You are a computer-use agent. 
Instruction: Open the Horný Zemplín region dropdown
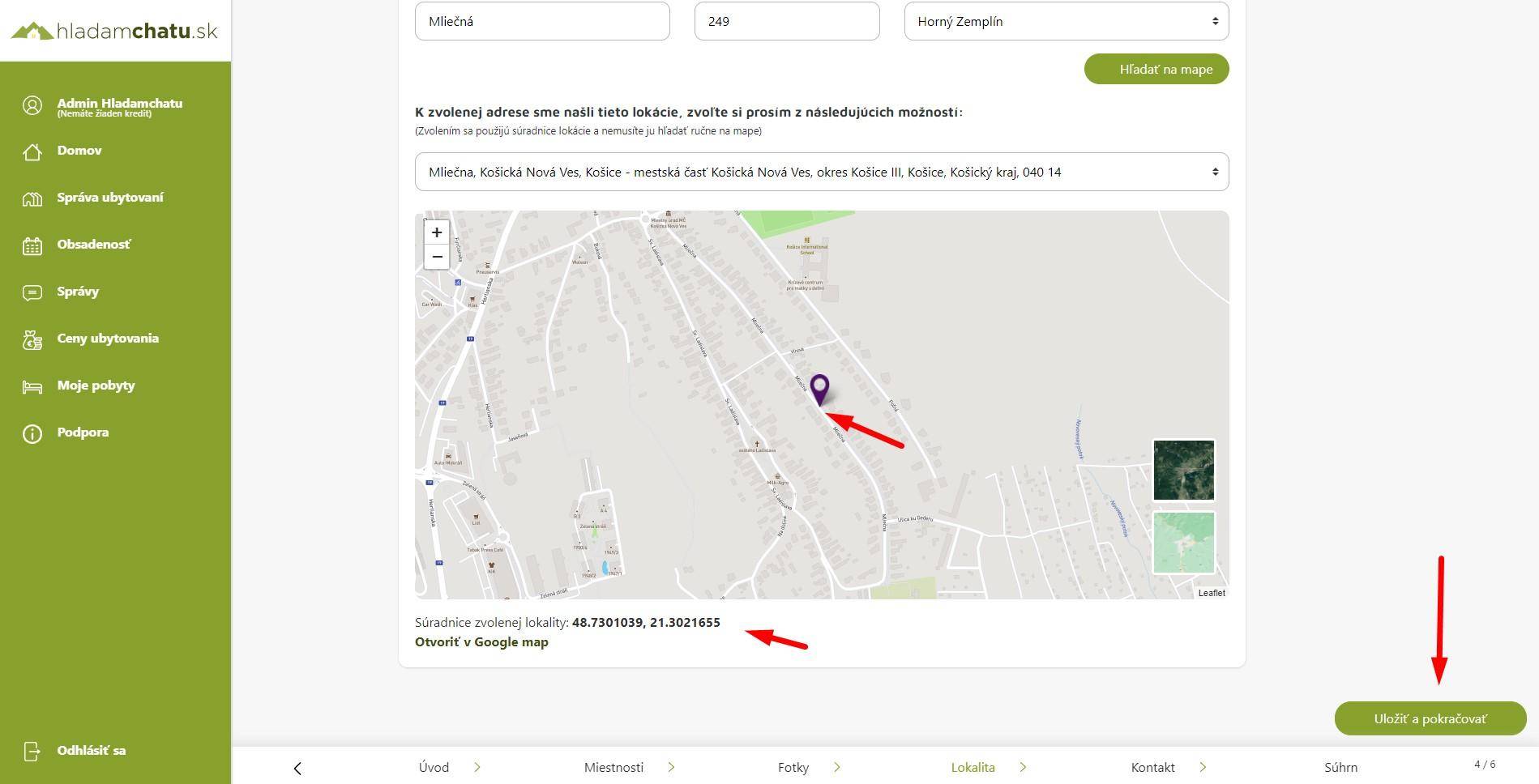point(1067,21)
